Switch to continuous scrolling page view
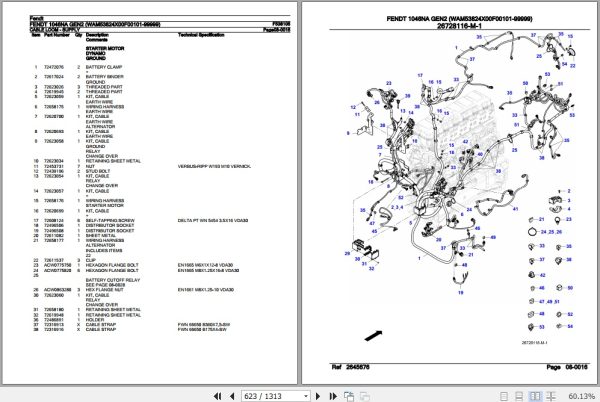 pyautogui.click(x=519, y=396)
